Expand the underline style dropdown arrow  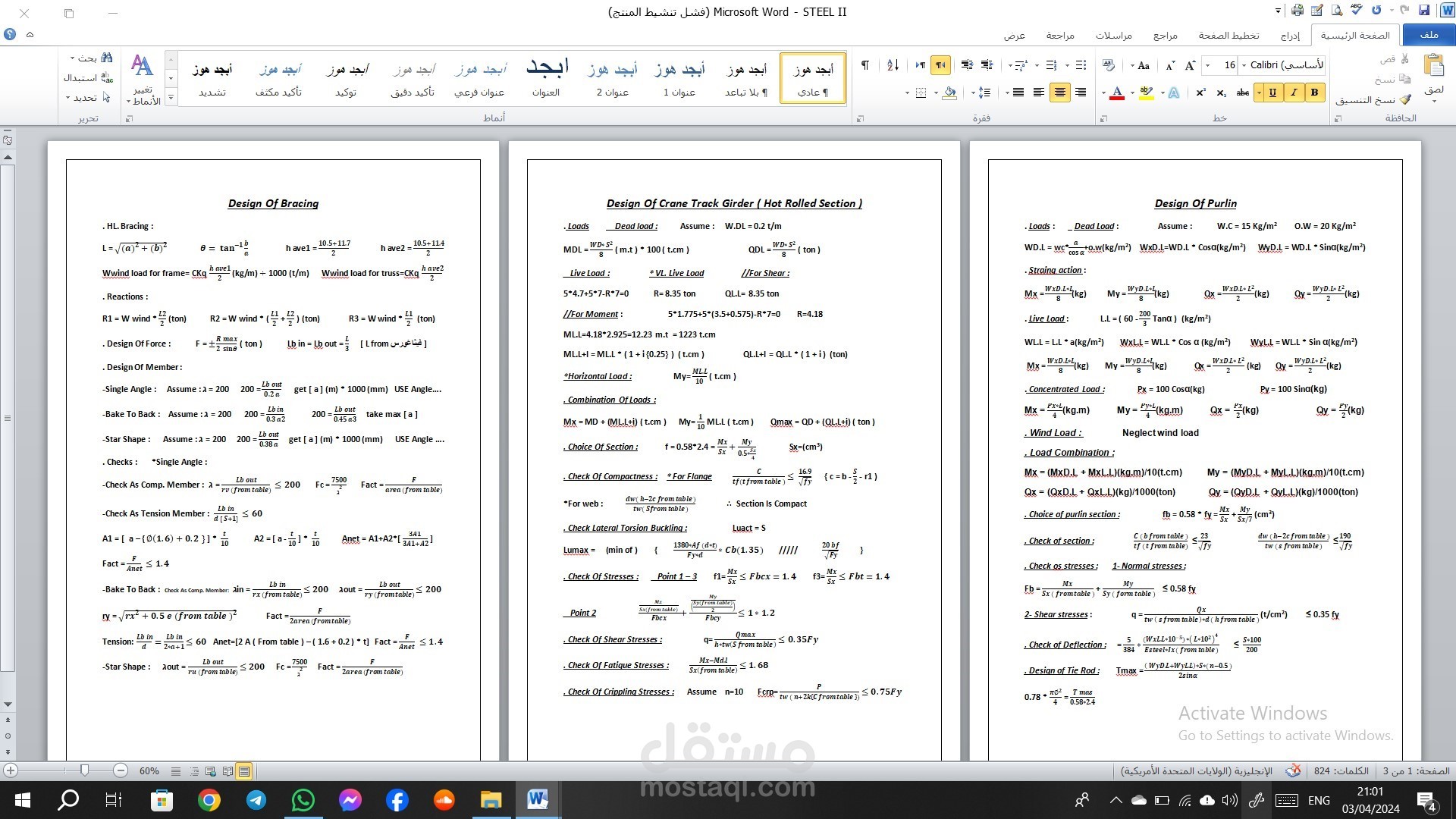pyautogui.click(x=1259, y=93)
